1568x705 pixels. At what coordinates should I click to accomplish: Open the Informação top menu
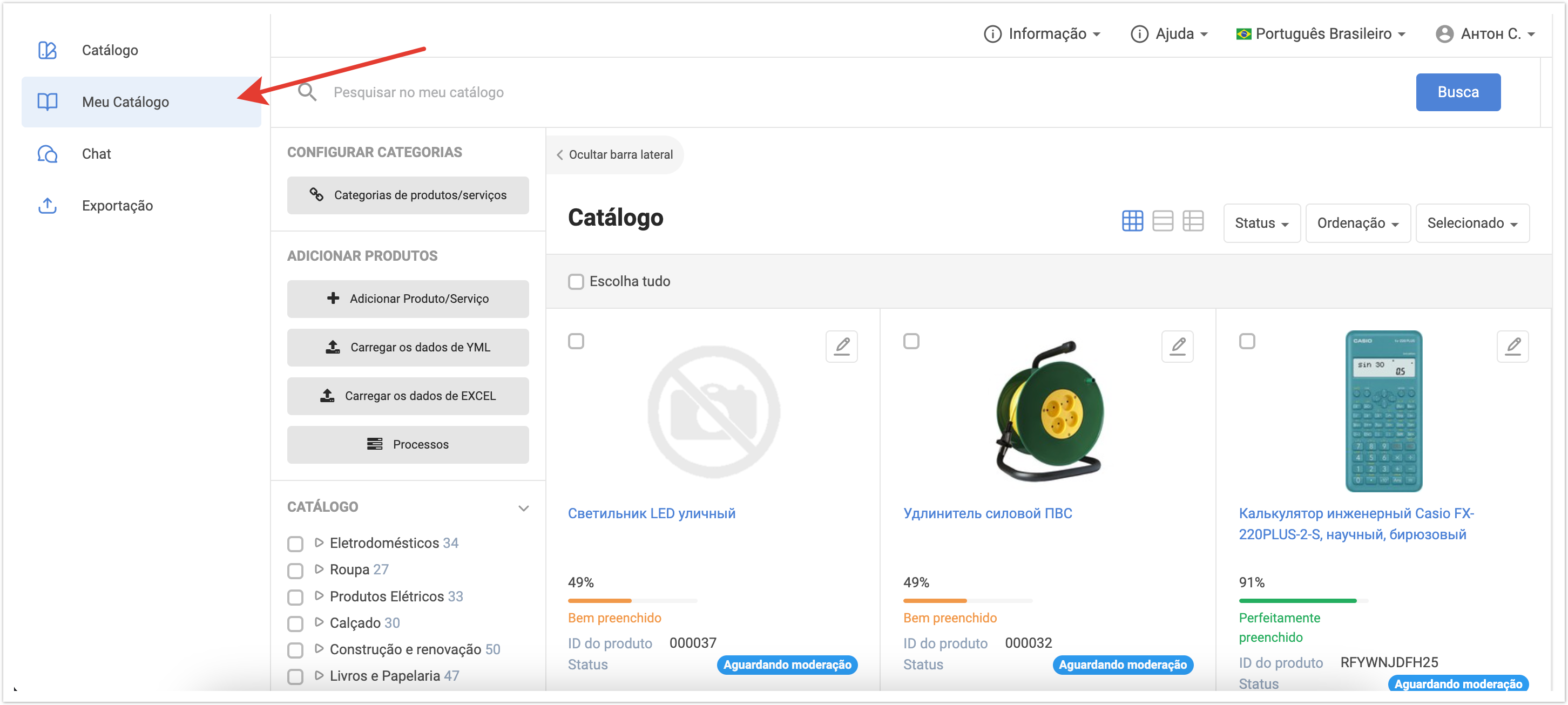[x=1042, y=34]
